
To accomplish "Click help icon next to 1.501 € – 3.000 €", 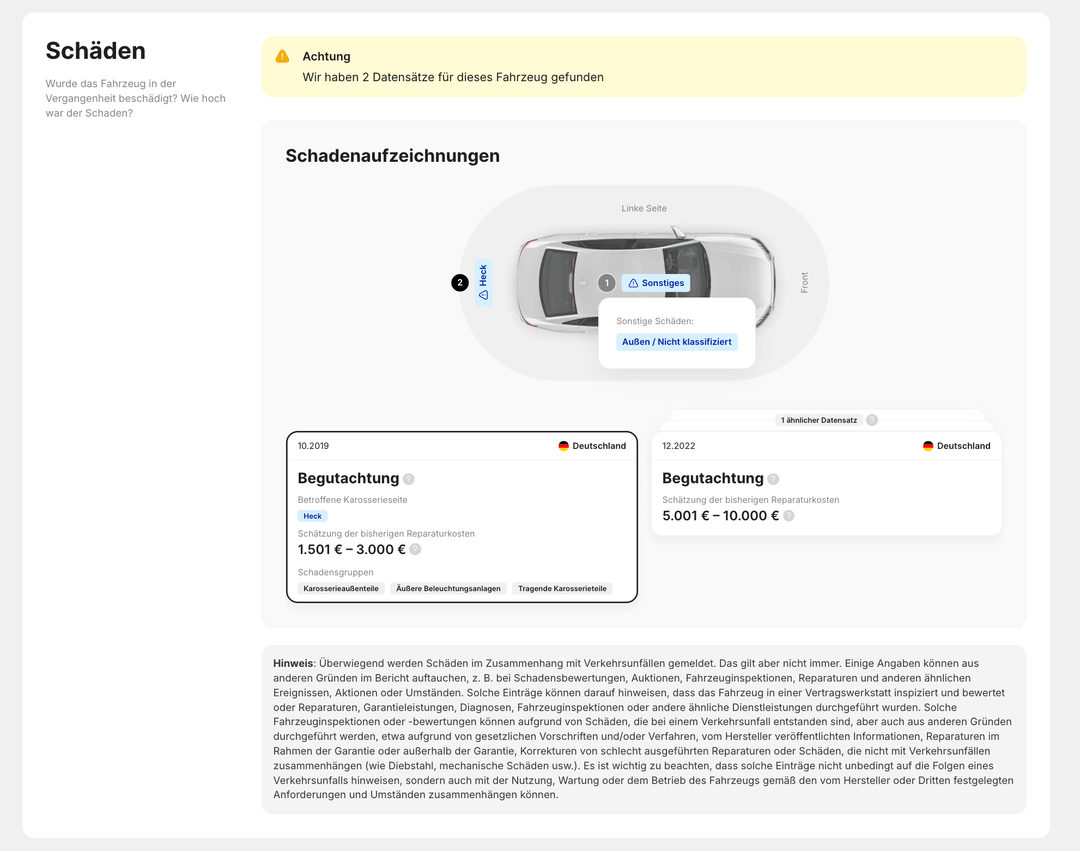I will tap(415, 549).
